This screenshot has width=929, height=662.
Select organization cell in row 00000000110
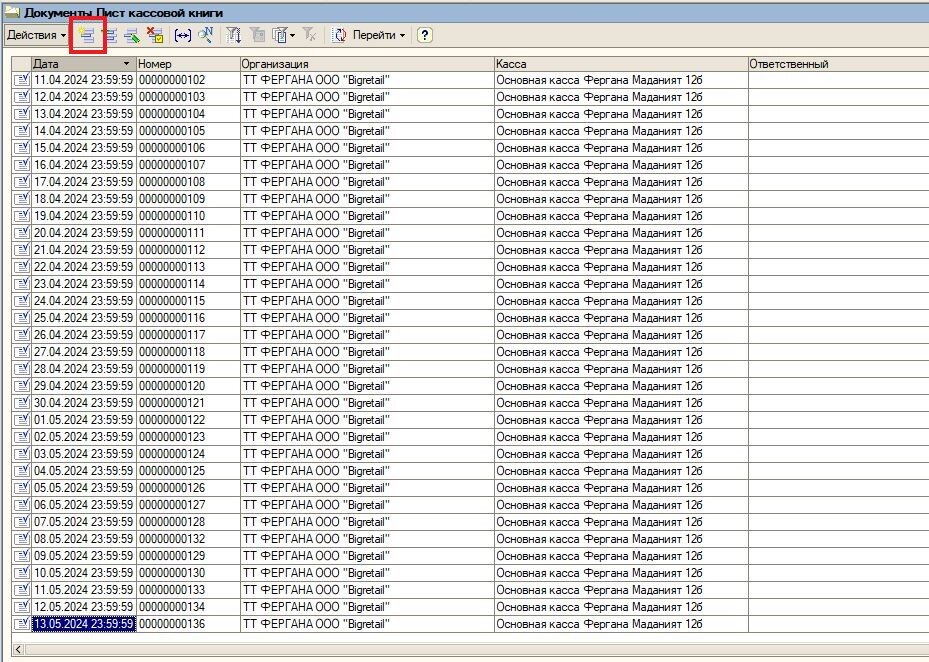pyautogui.click(x=367, y=216)
